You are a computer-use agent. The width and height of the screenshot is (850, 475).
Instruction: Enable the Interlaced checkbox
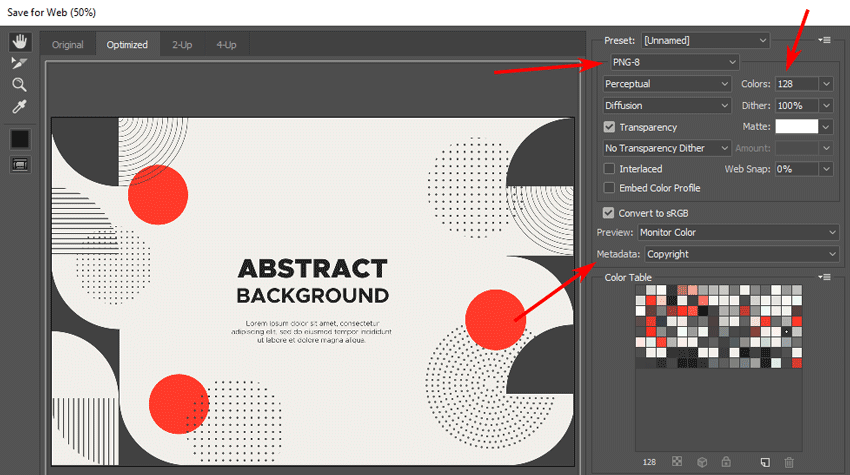coord(610,169)
